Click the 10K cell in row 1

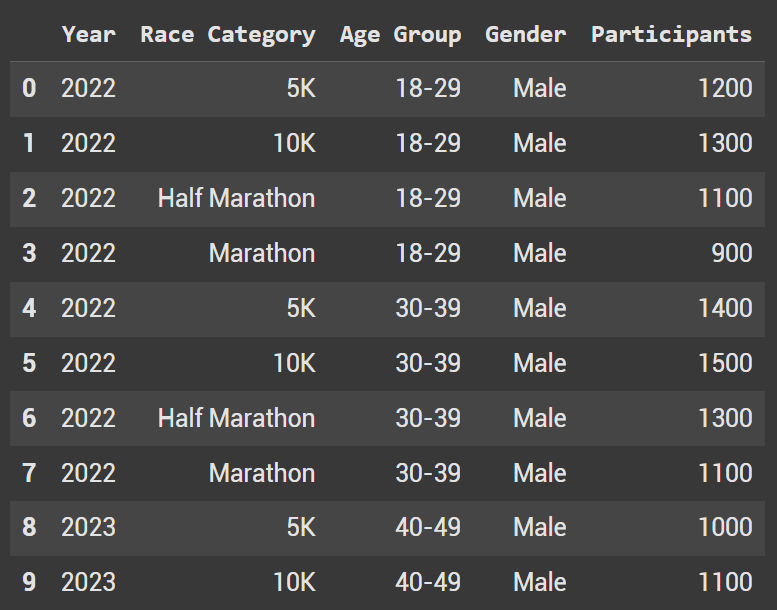[x=294, y=143]
